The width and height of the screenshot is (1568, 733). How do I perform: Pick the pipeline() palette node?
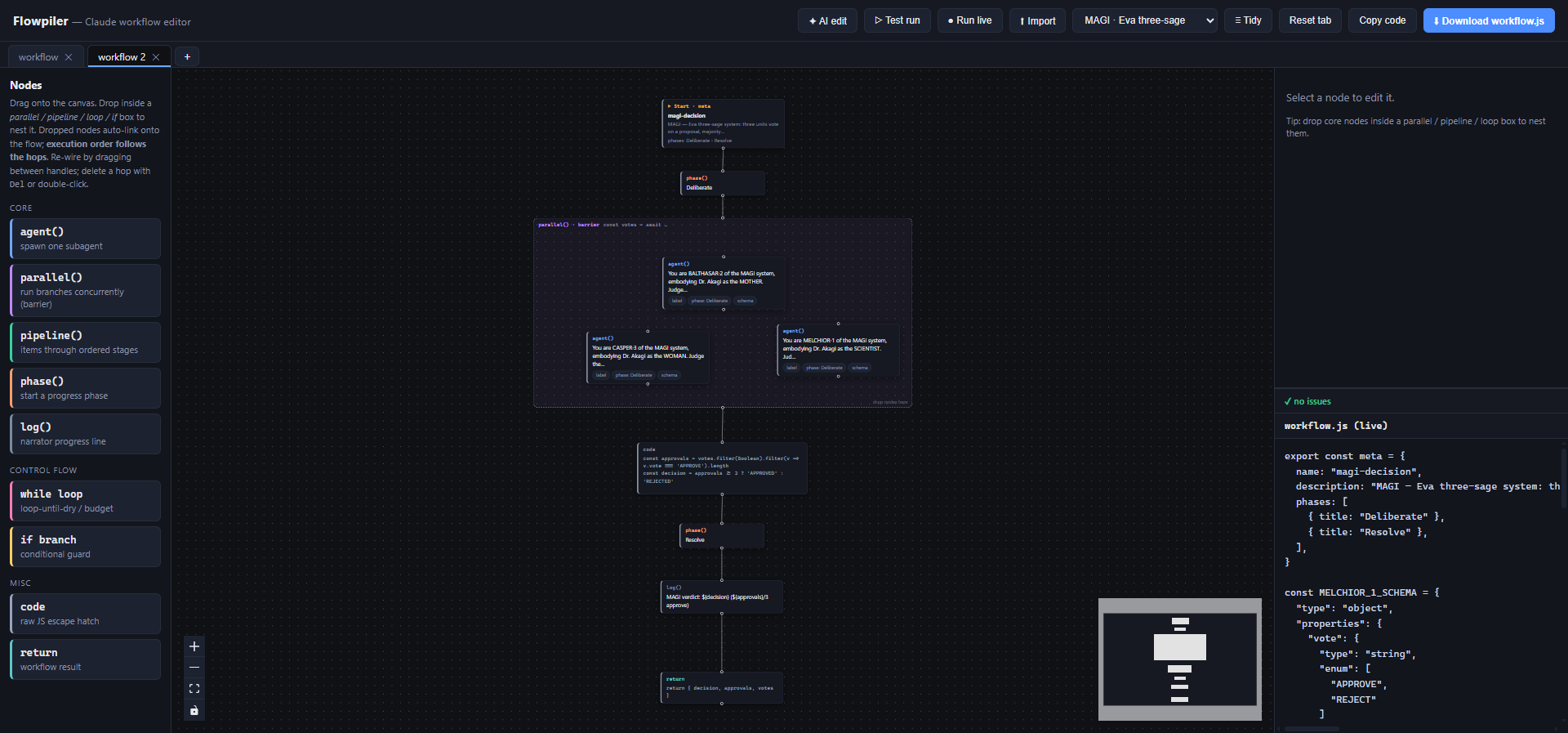coord(85,342)
